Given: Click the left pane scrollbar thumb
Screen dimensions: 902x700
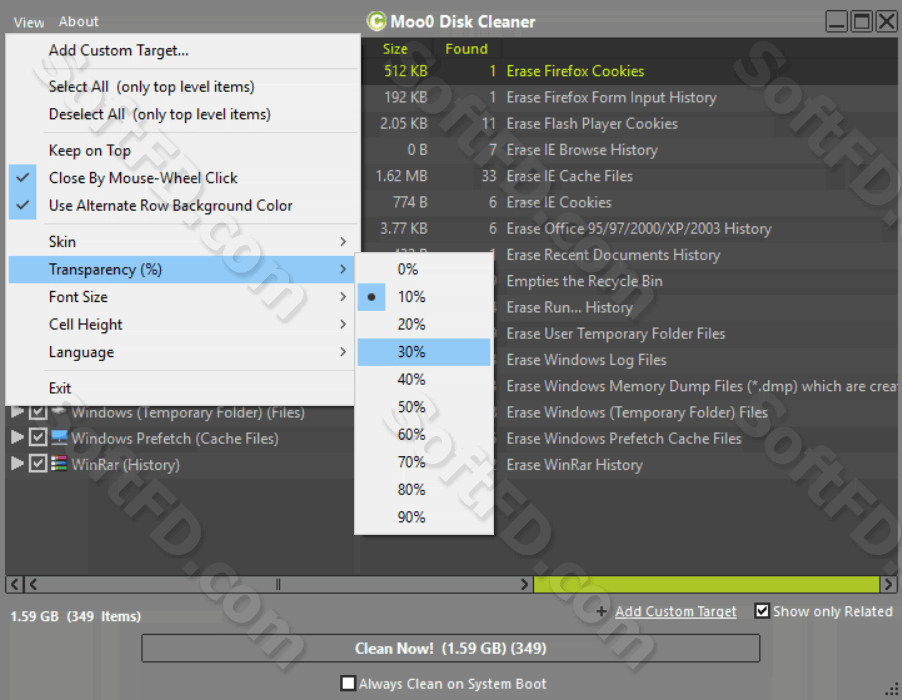Looking at the screenshot, I should [278, 584].
